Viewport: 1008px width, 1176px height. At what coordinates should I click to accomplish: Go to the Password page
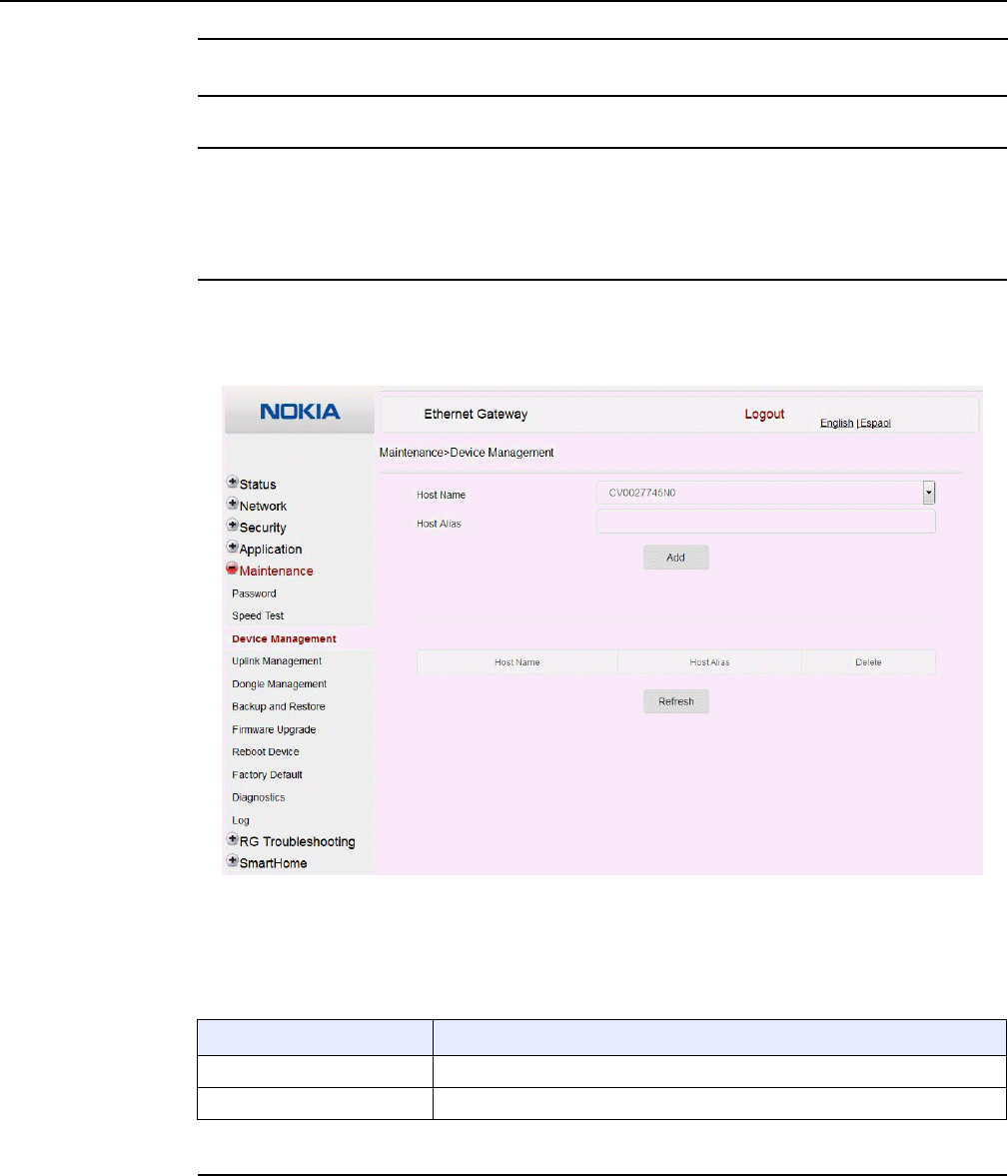[255, 594]
